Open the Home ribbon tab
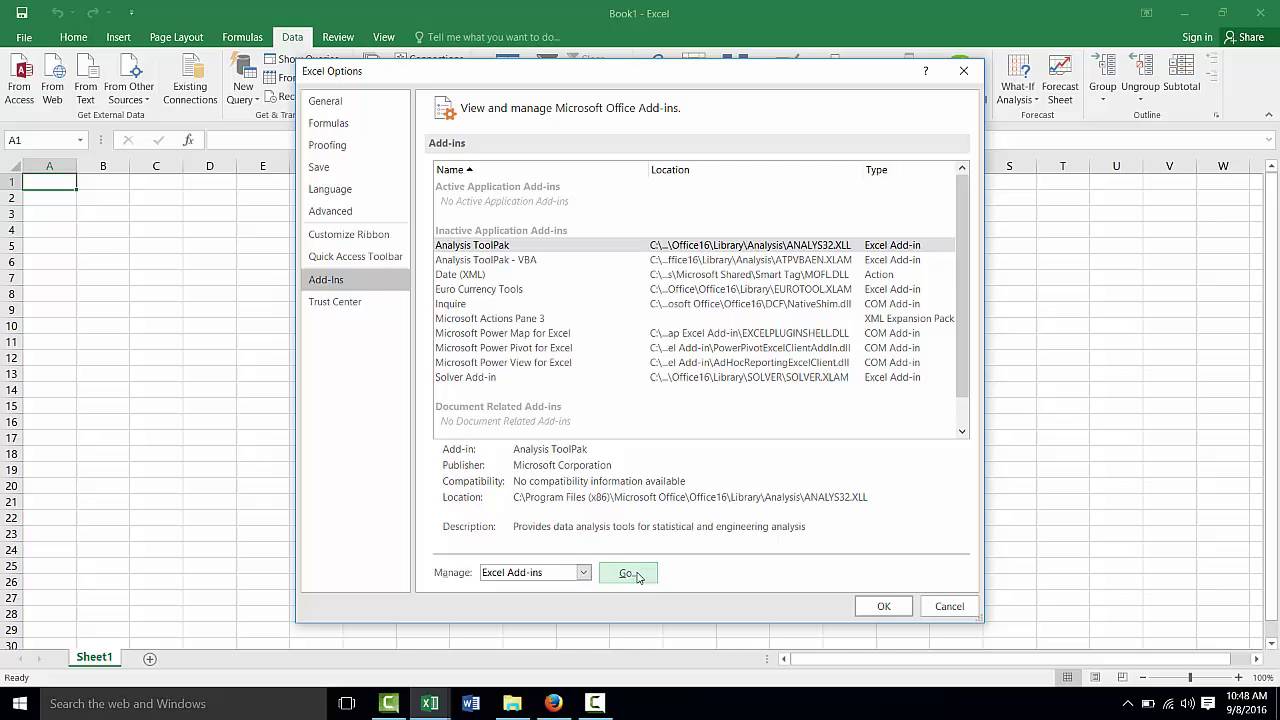This screenshot has height=720, width=1280. (x=73, y=37)
